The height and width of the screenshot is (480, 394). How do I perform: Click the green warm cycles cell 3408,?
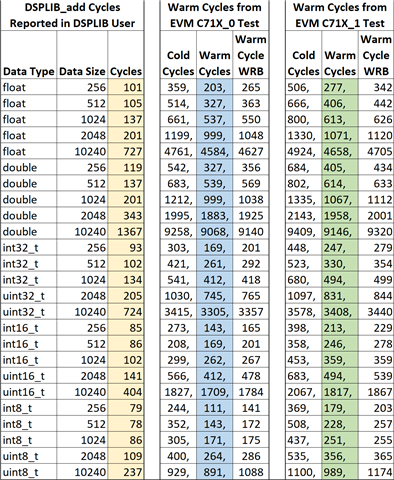pos(340,312)
